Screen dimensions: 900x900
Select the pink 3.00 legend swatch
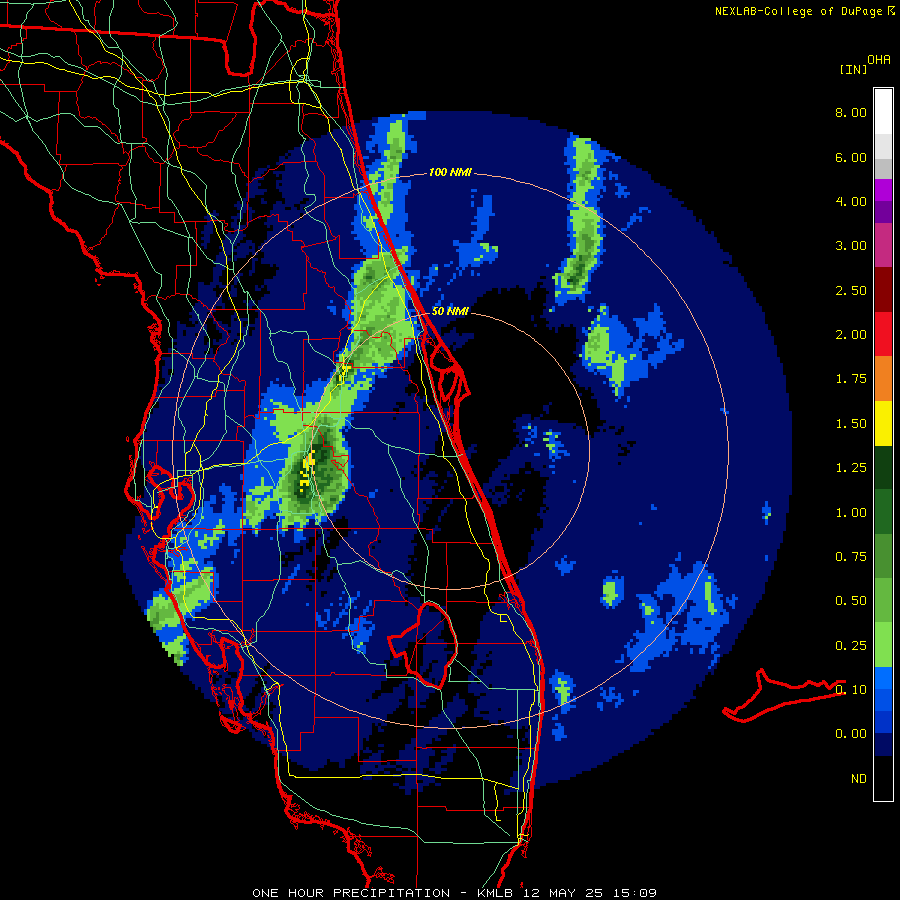click(883, 245)
